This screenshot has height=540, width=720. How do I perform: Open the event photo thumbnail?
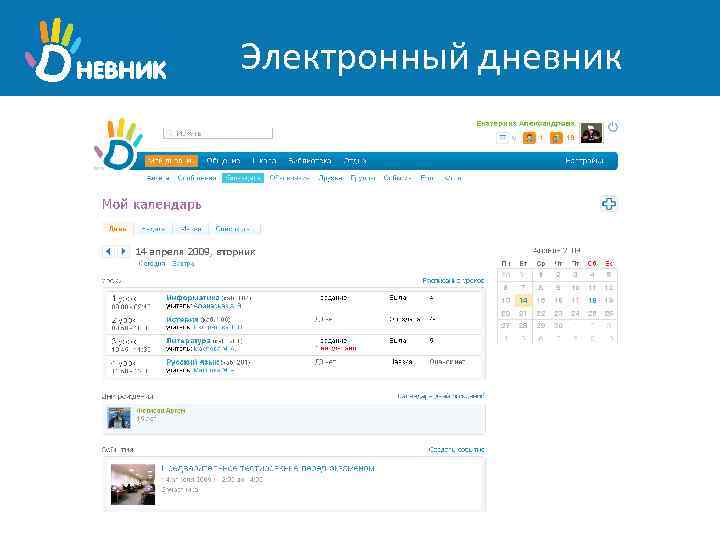pyautogui.click(x=133, y=484)
